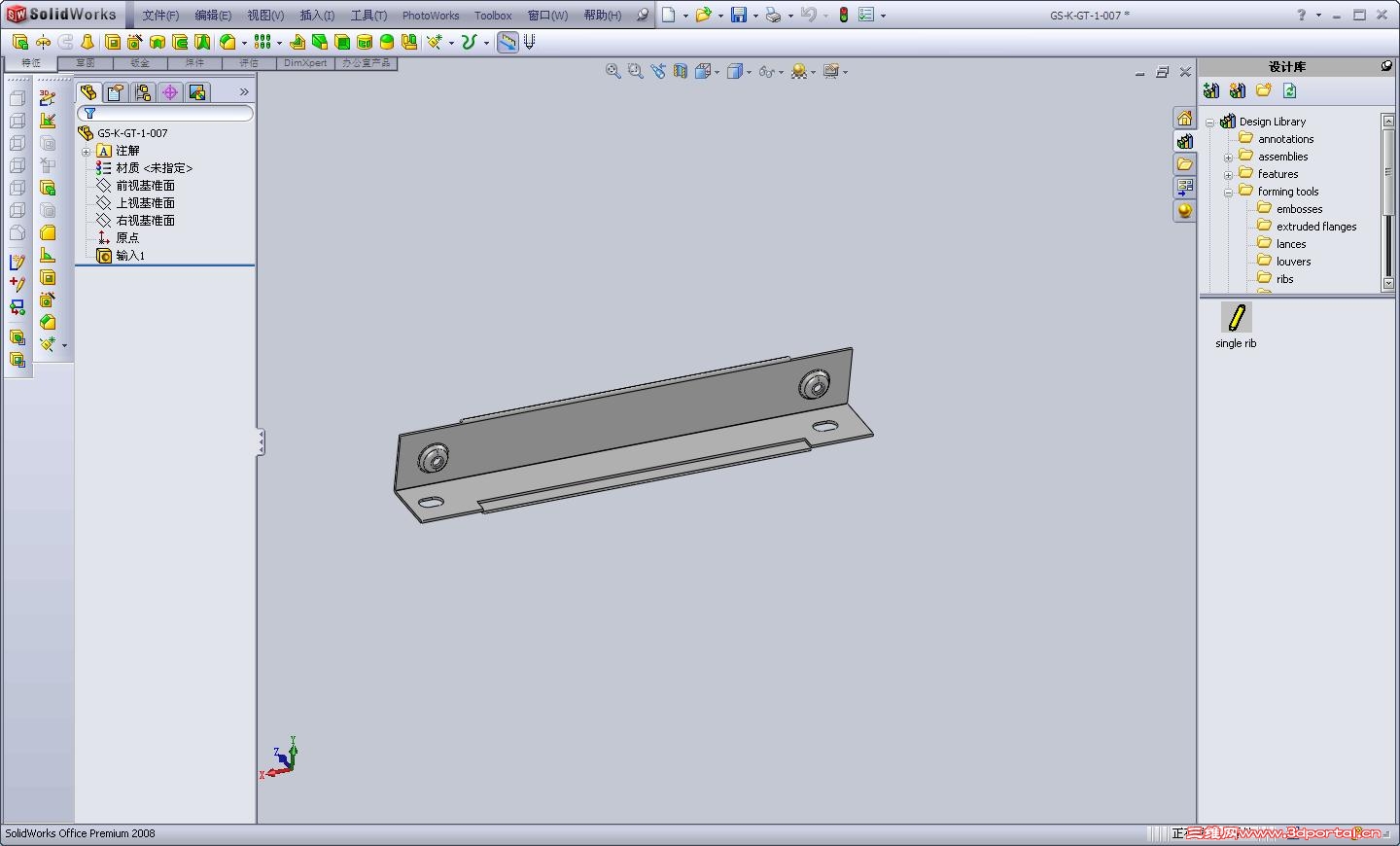Click the measure tool toolbar icon
1400x846 pixels.
(507, 42)
